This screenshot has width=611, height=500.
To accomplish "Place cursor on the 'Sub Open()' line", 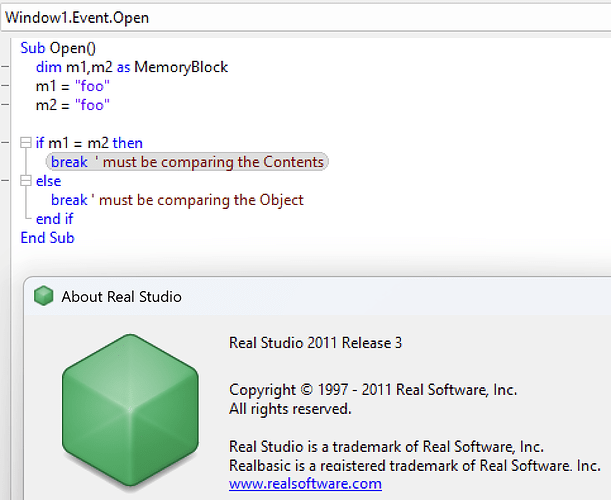I will click(59, 48).
